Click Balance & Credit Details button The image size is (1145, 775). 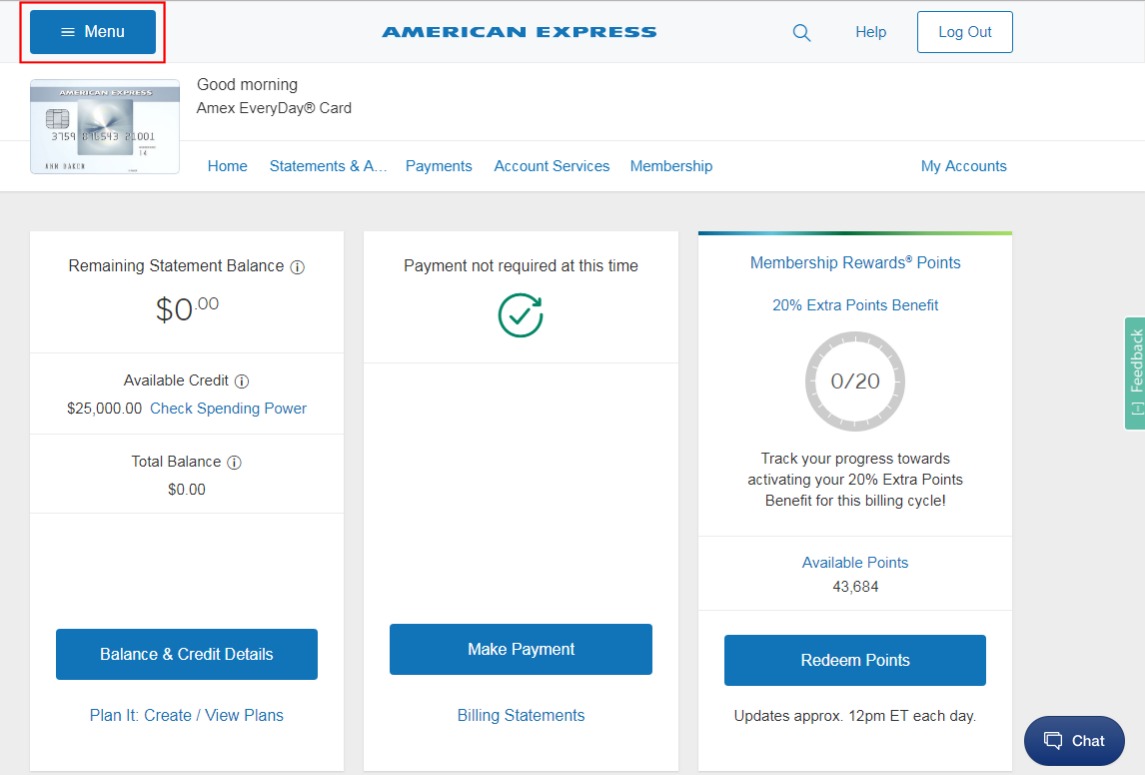[x=187, y=654]
